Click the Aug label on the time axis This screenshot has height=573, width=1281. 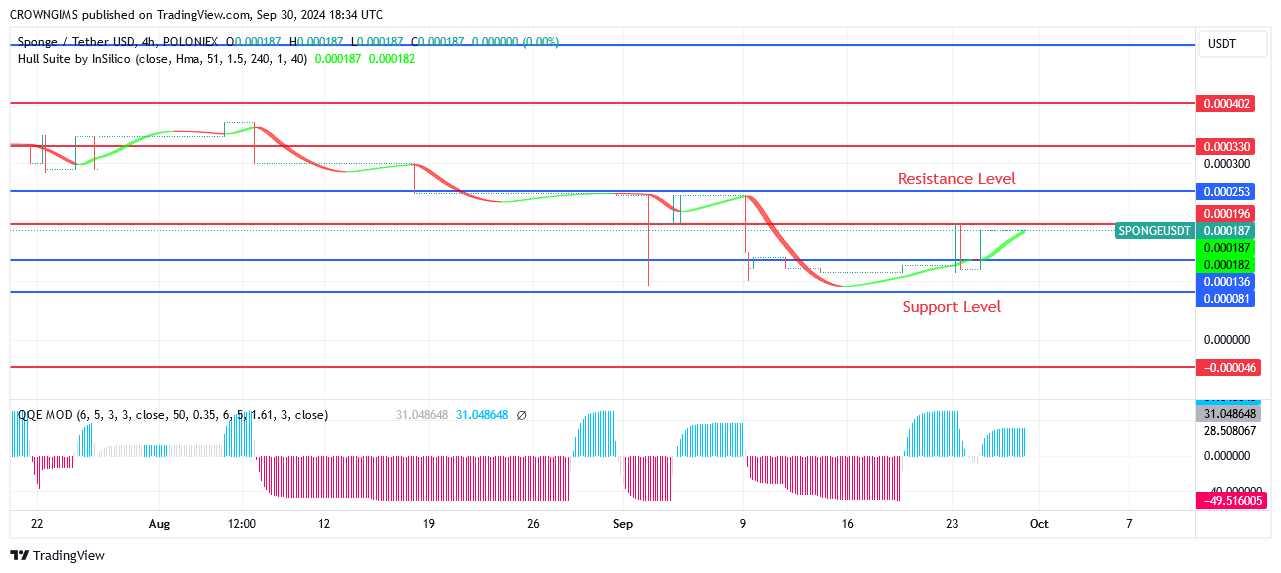click(x=159, y=523)
